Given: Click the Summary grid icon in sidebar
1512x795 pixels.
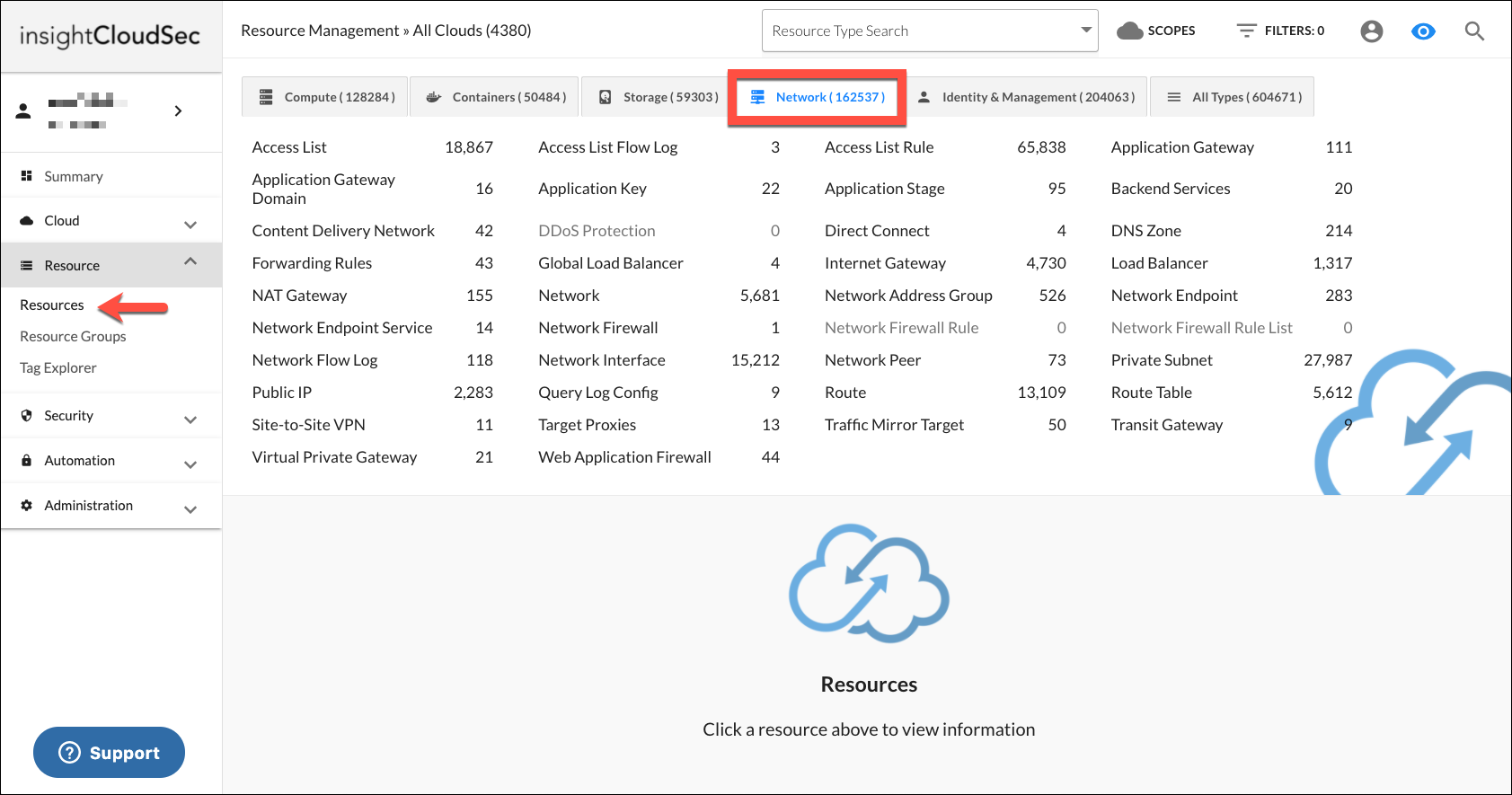Looking at the screenshot, I should point(27,176).
